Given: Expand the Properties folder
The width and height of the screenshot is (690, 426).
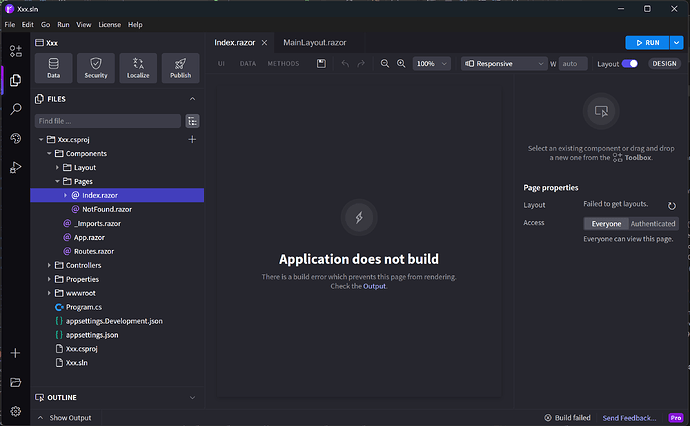Looking at the screenshot, I should pos(49,279).
